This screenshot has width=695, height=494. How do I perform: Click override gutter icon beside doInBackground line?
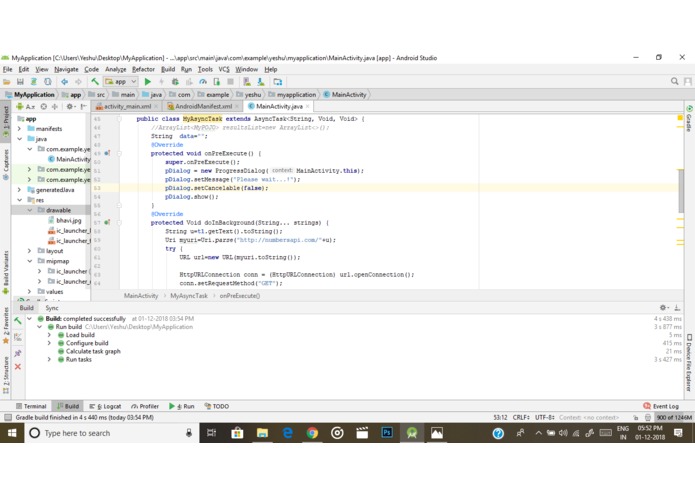(107, 222)
